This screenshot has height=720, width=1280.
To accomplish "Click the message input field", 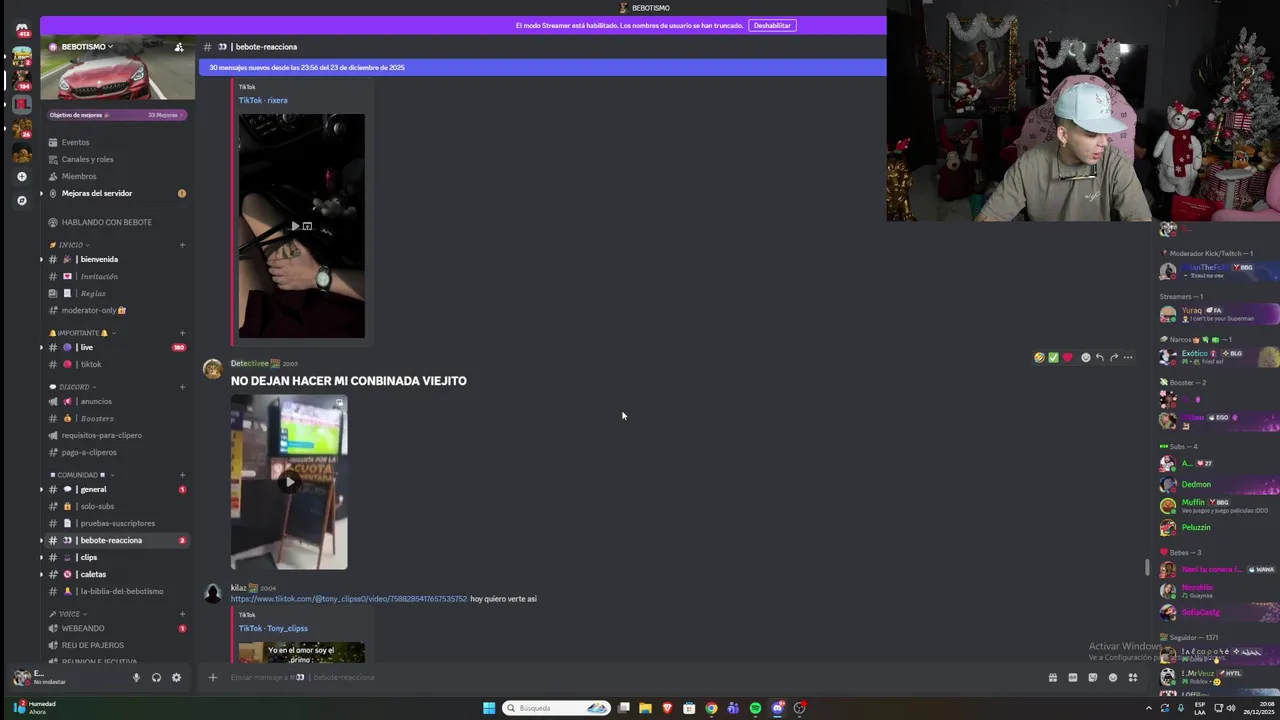I will pyautogui.click(x=630, y=677).
